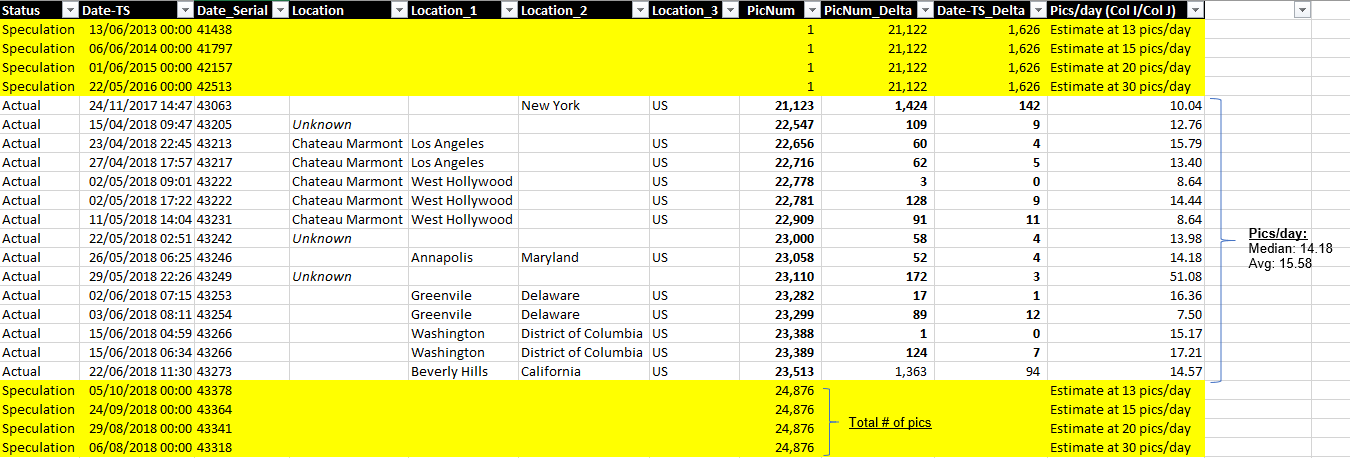This screenshot has height=458, width=1350.
Task: Open the Location_3 column filter dropdown
Action: click(731, 10)
